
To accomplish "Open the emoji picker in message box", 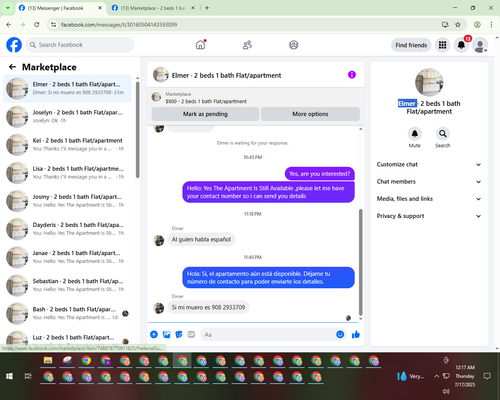I will pyautogui.click(x=340, y=334).
